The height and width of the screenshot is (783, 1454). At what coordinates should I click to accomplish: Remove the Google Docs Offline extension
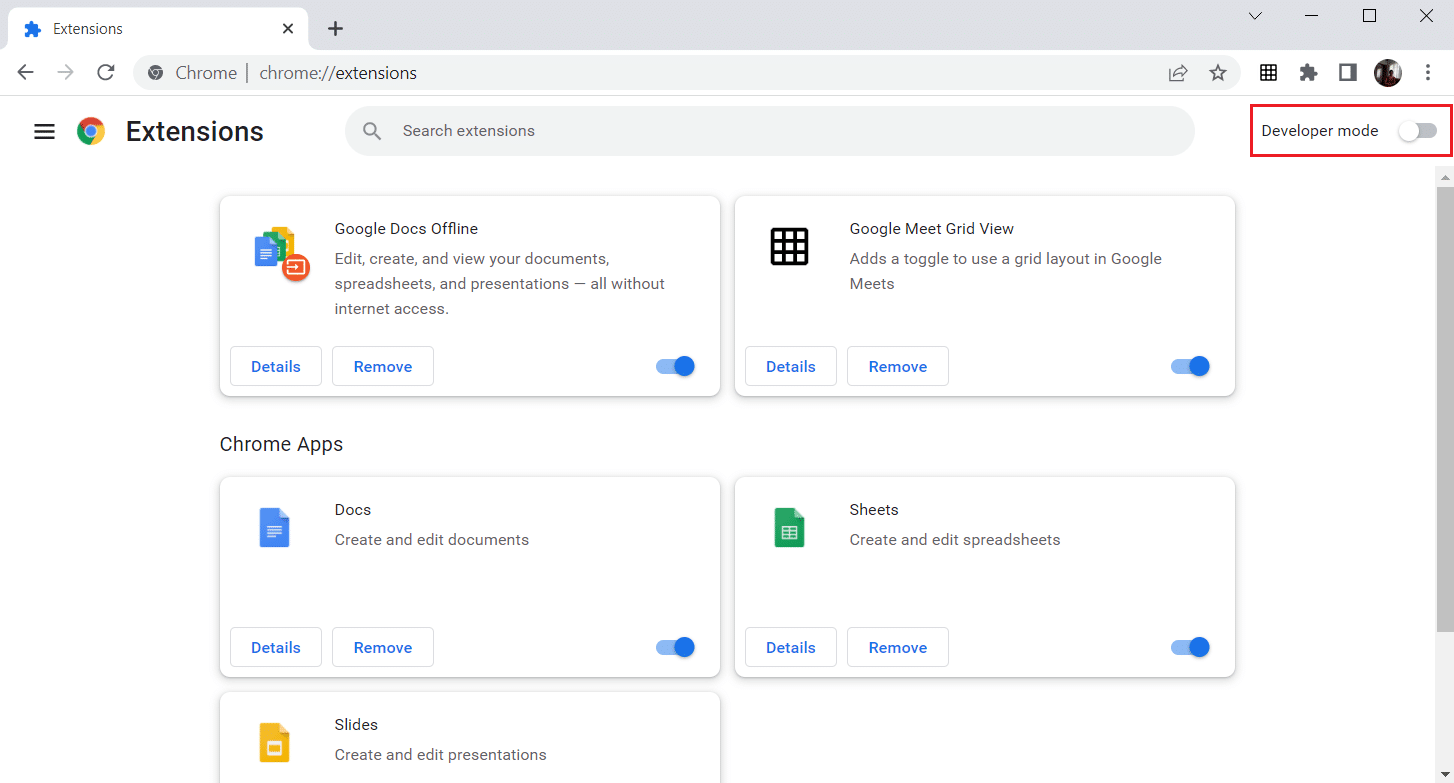click(383, 366)
